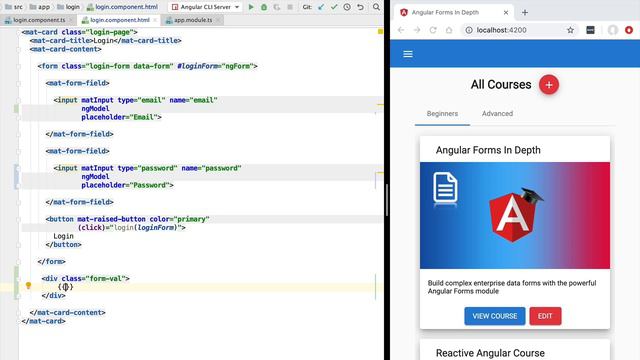The width and height of the screenshot is (640, 360).
Task: Click the mat-card-title Login line
Action: pyautogui.click(x=105, y=41)
